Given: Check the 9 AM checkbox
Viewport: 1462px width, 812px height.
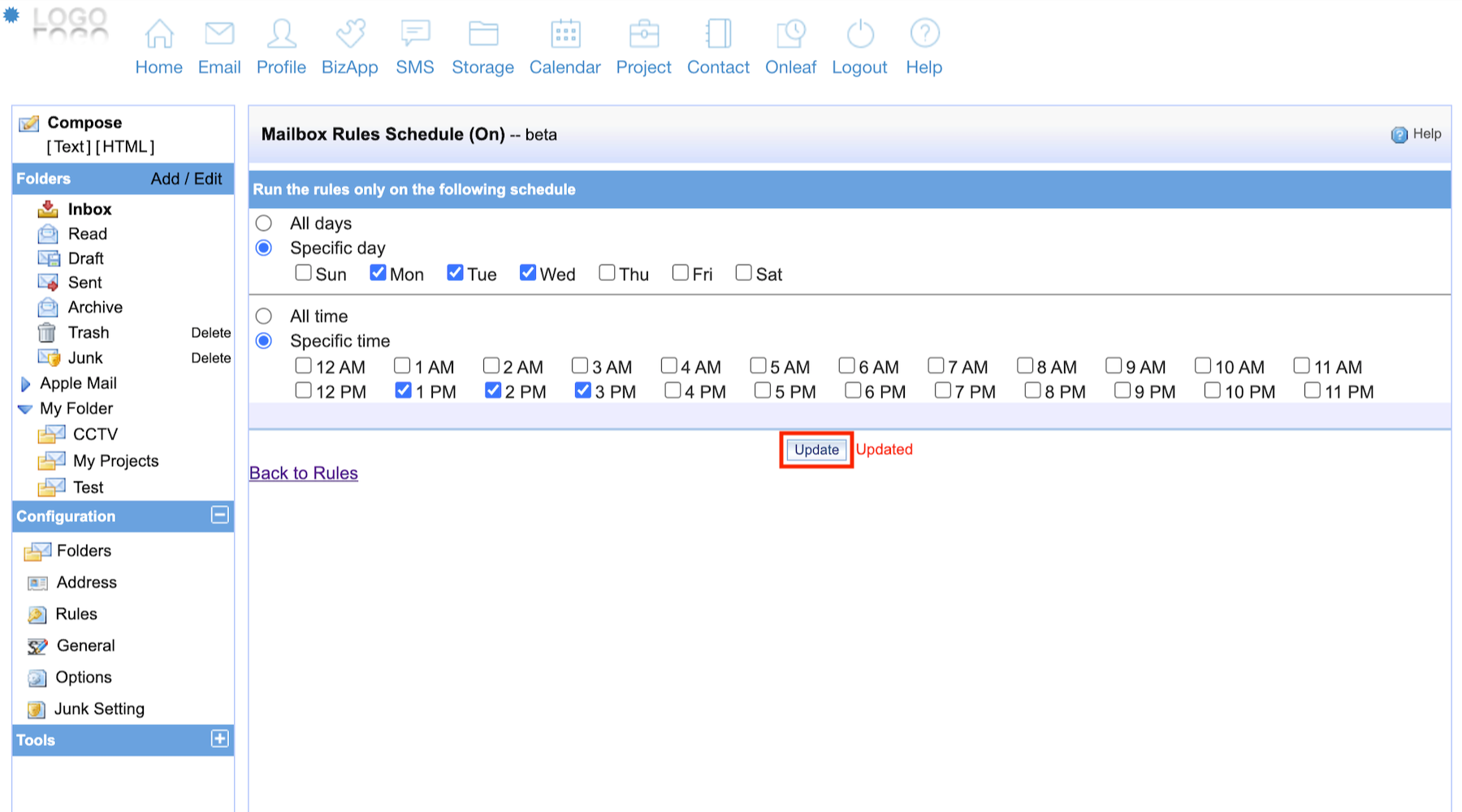Looking at the screenshot, I should click(x=1114, y=366).
